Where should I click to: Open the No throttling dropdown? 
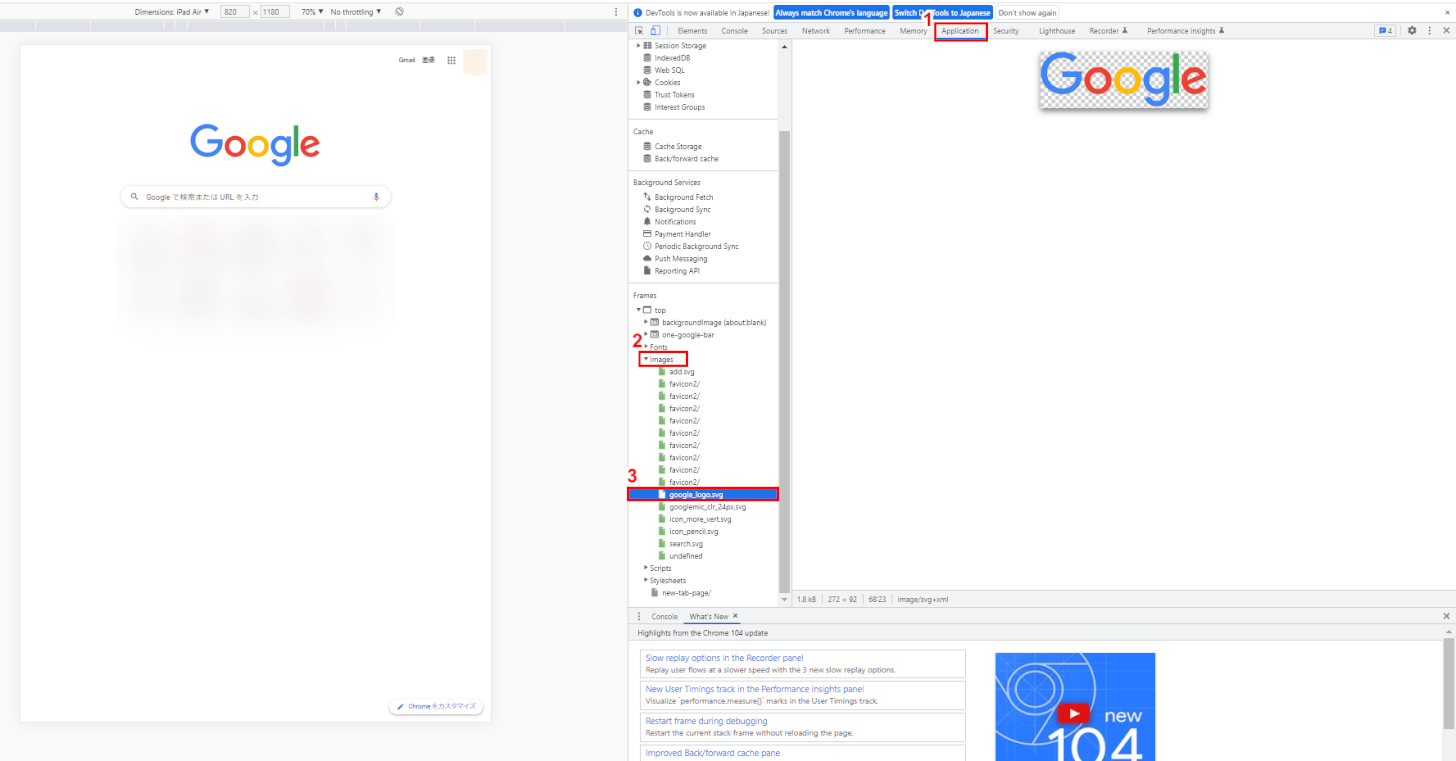pyautogui.click(x=356, y=12)
